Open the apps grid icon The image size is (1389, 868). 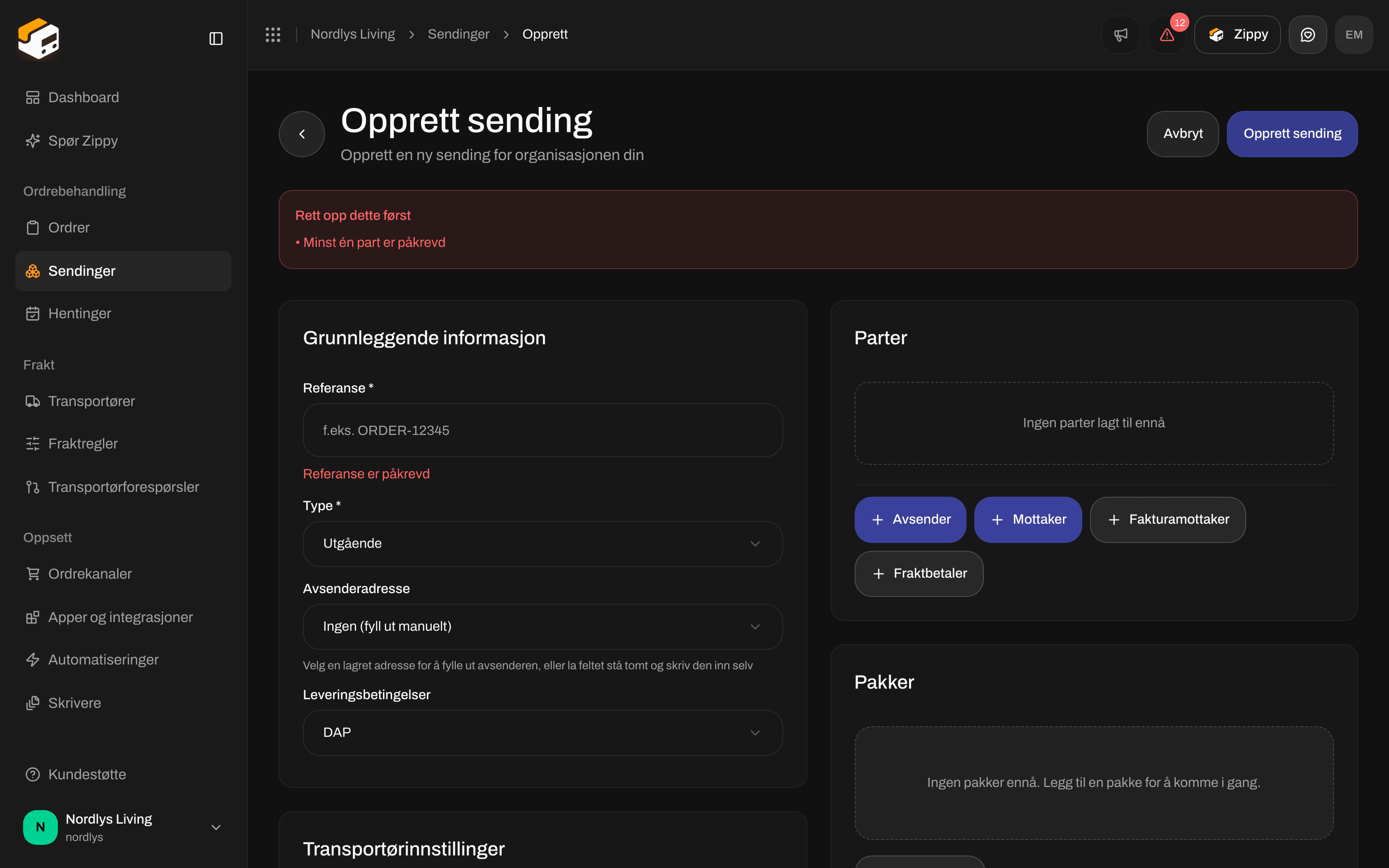tap(272, 34)
